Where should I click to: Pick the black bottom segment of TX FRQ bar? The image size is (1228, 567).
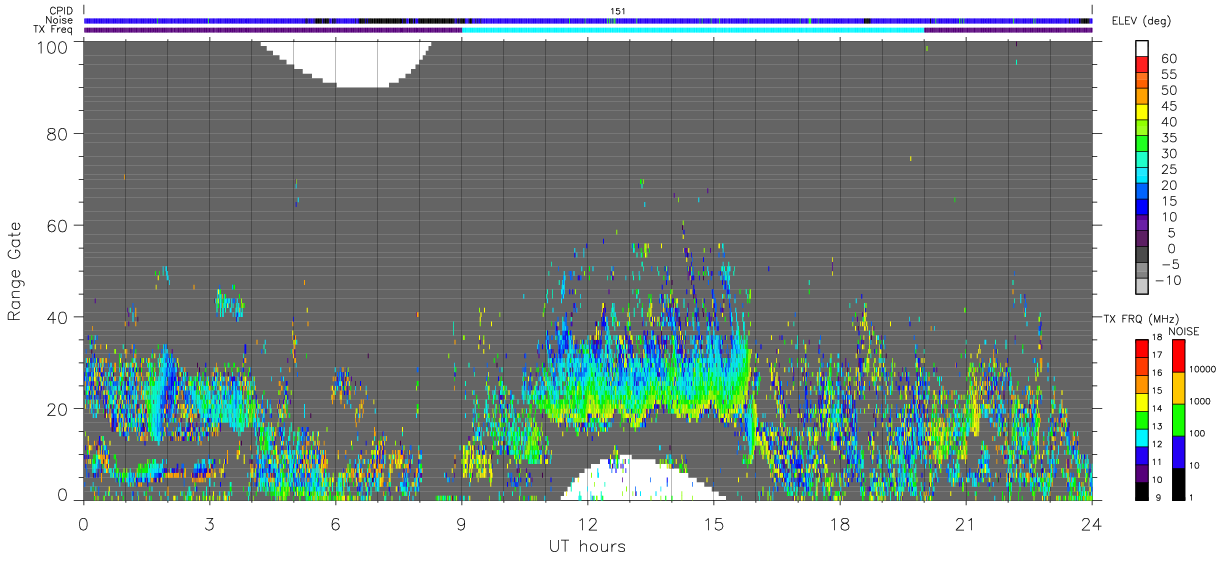(1142, 489)
